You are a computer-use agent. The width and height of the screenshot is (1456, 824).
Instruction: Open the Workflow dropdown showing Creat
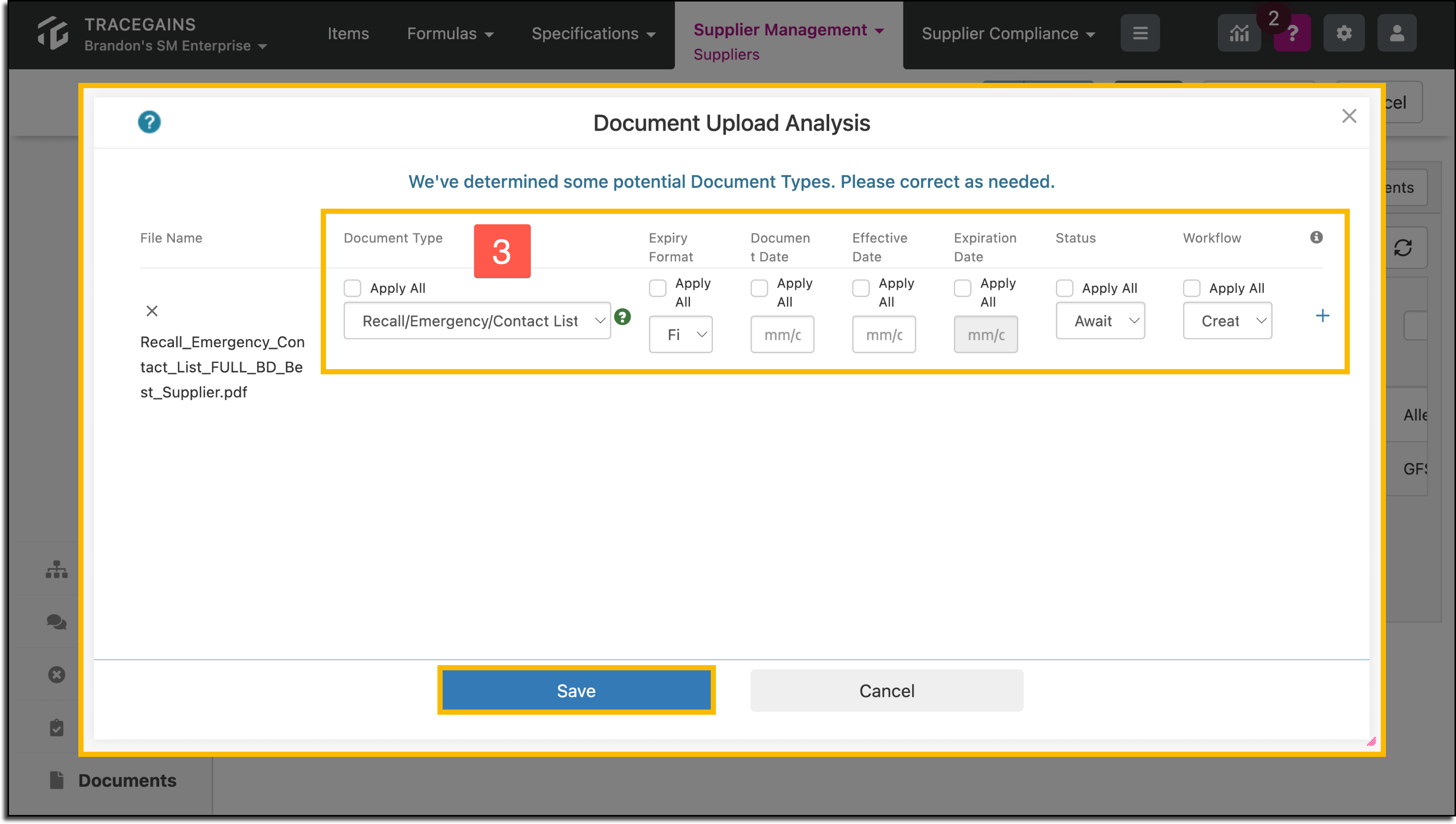pos(1228,321)
